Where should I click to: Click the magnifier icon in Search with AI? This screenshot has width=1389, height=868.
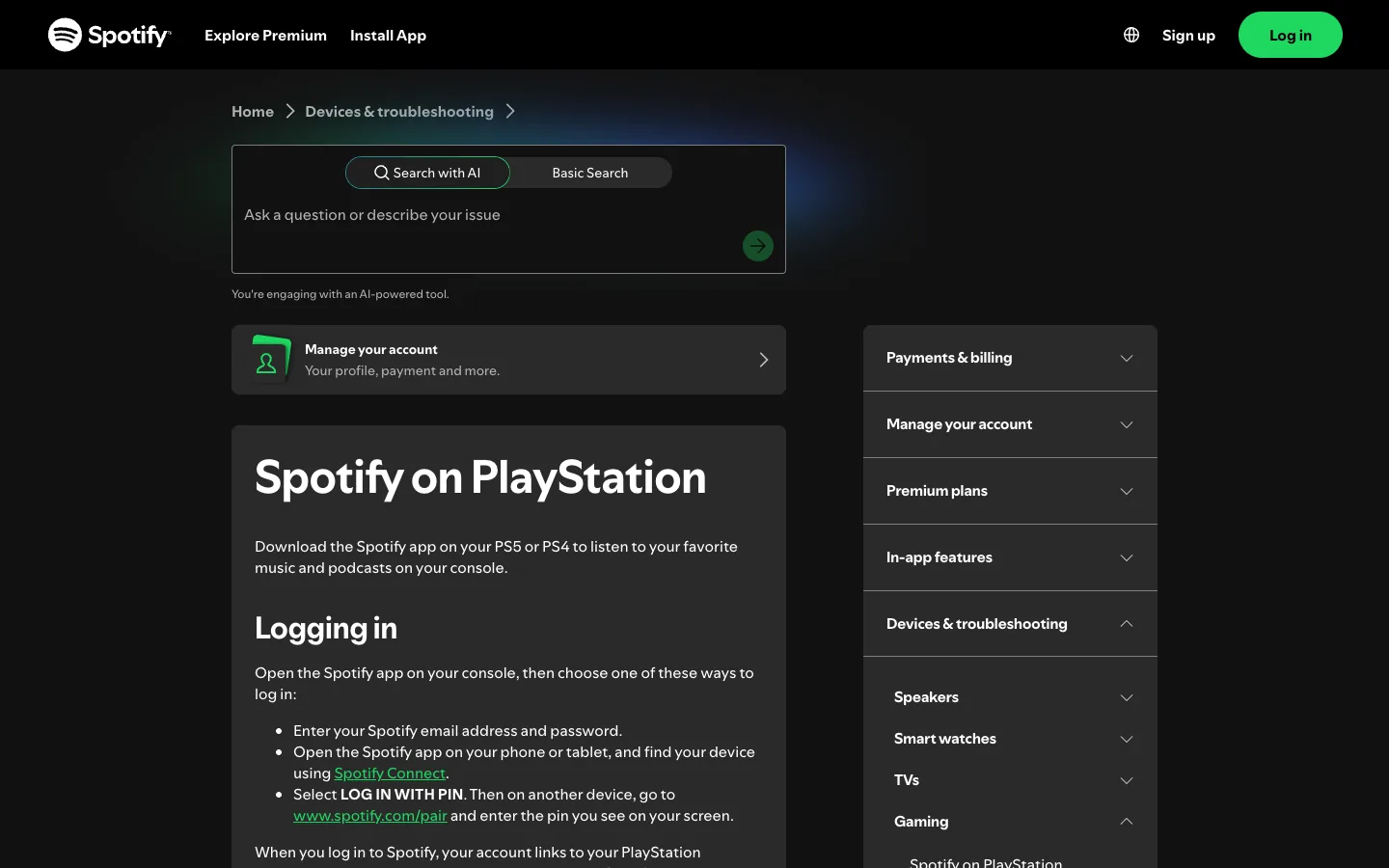[x=382, y=173]
